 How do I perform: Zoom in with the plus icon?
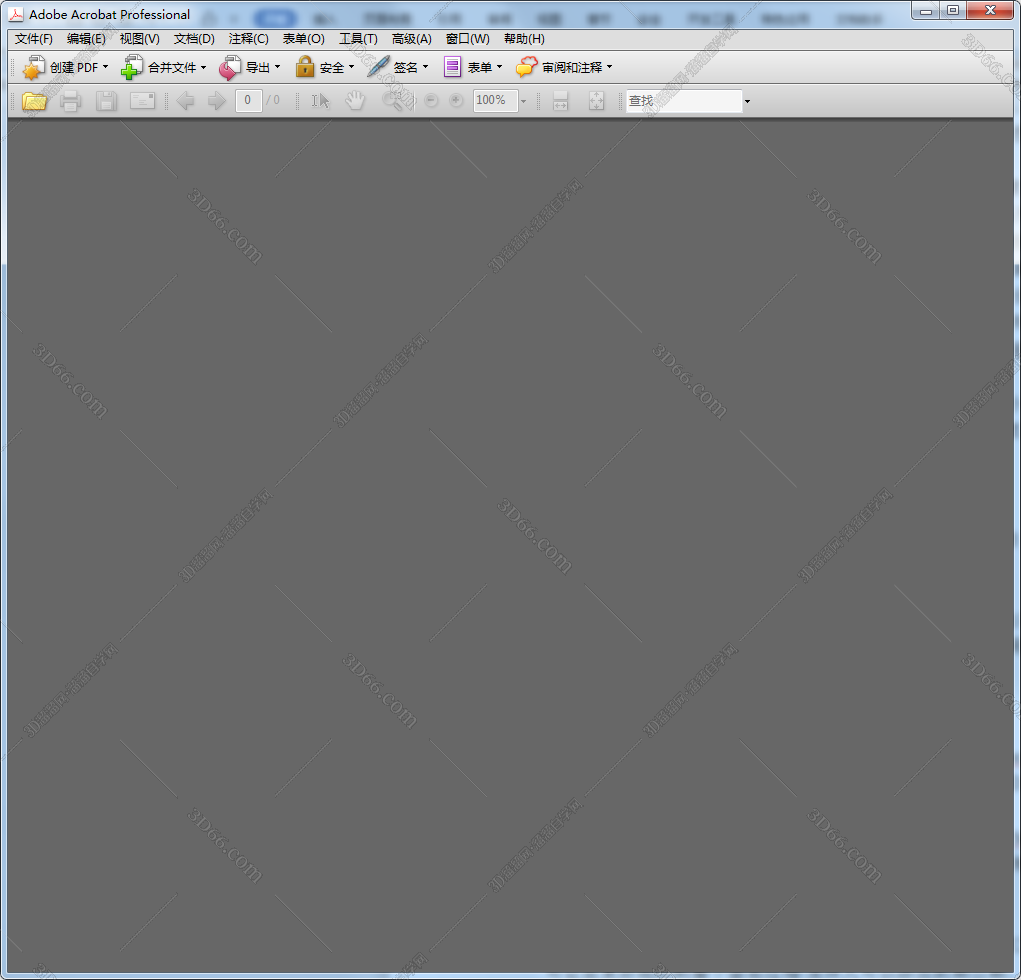pos(456,100)
